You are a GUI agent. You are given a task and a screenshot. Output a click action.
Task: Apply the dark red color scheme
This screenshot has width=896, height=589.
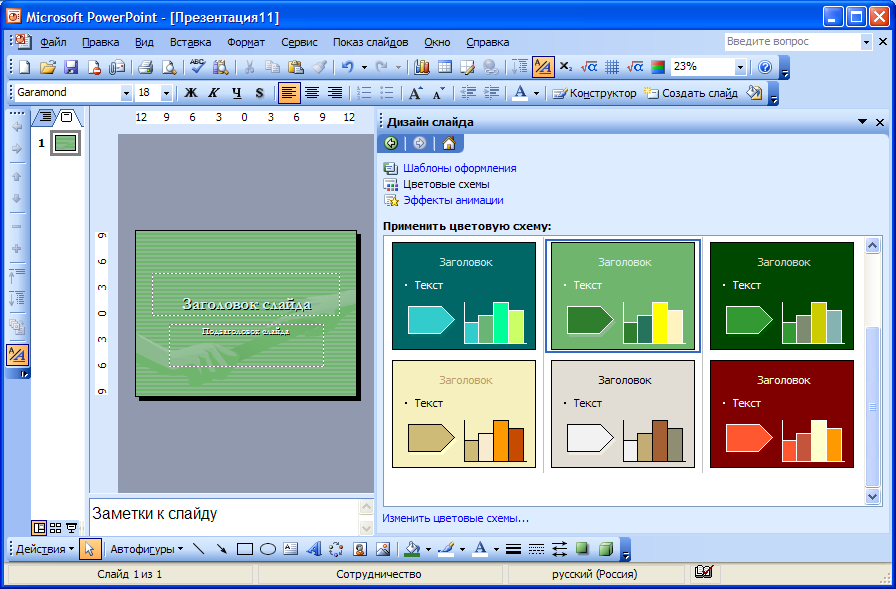(782, 414)
